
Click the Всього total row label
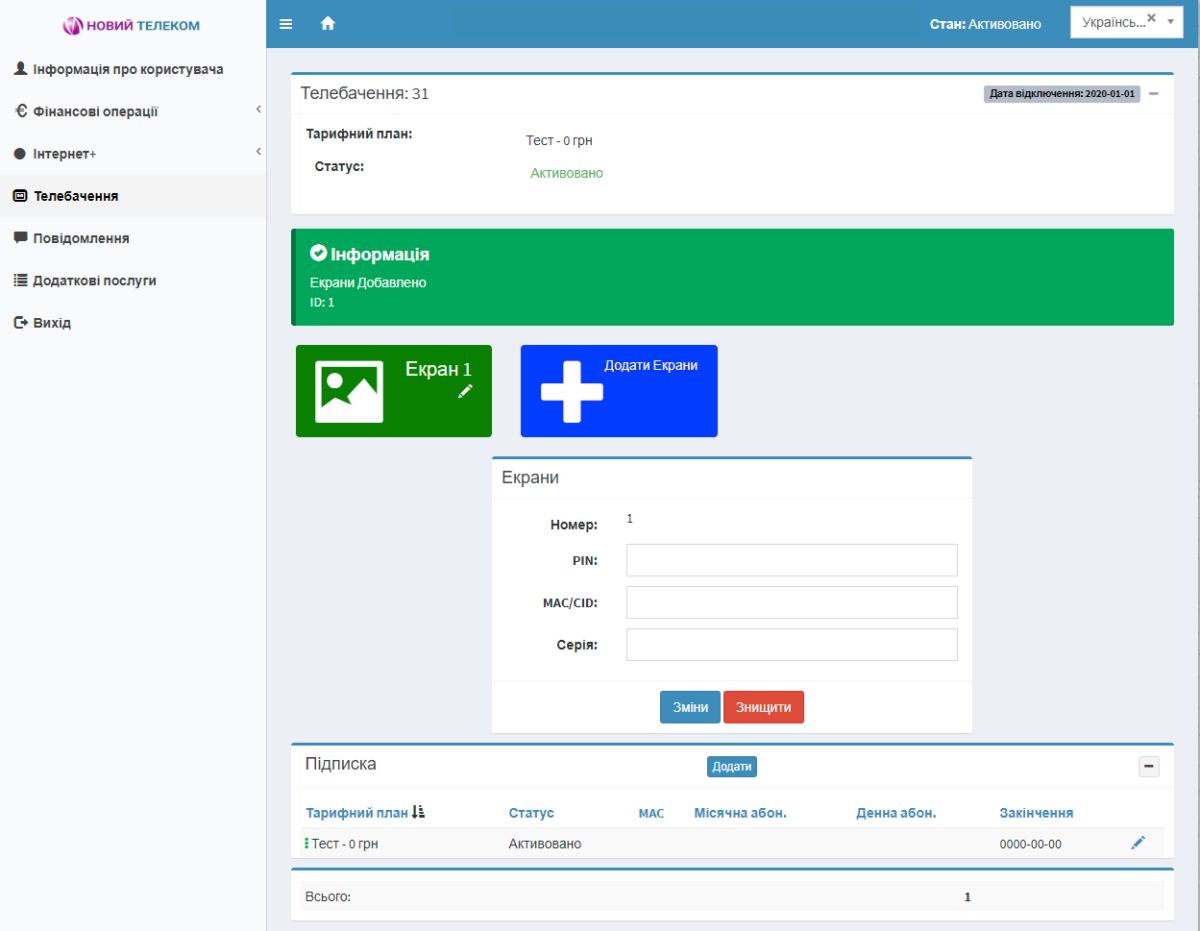[x=328, y=897]
